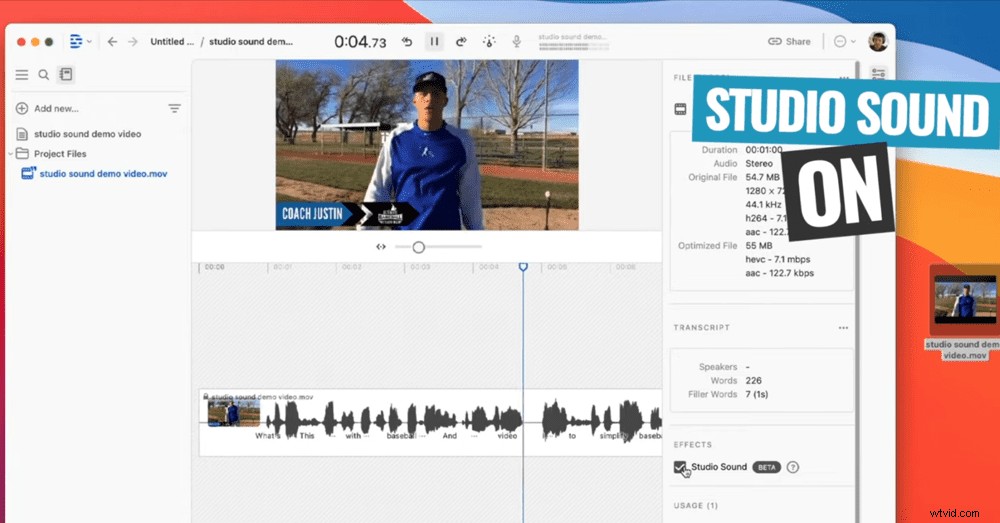Adjust the timeline zoom slider handle
The image size is (1000, 523).
click(x=418, y=247)
